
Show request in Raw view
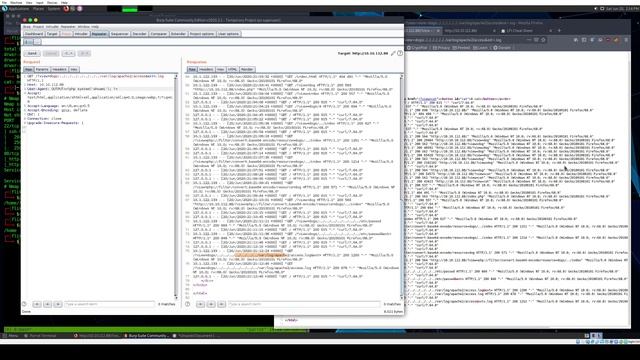point(28,70)
